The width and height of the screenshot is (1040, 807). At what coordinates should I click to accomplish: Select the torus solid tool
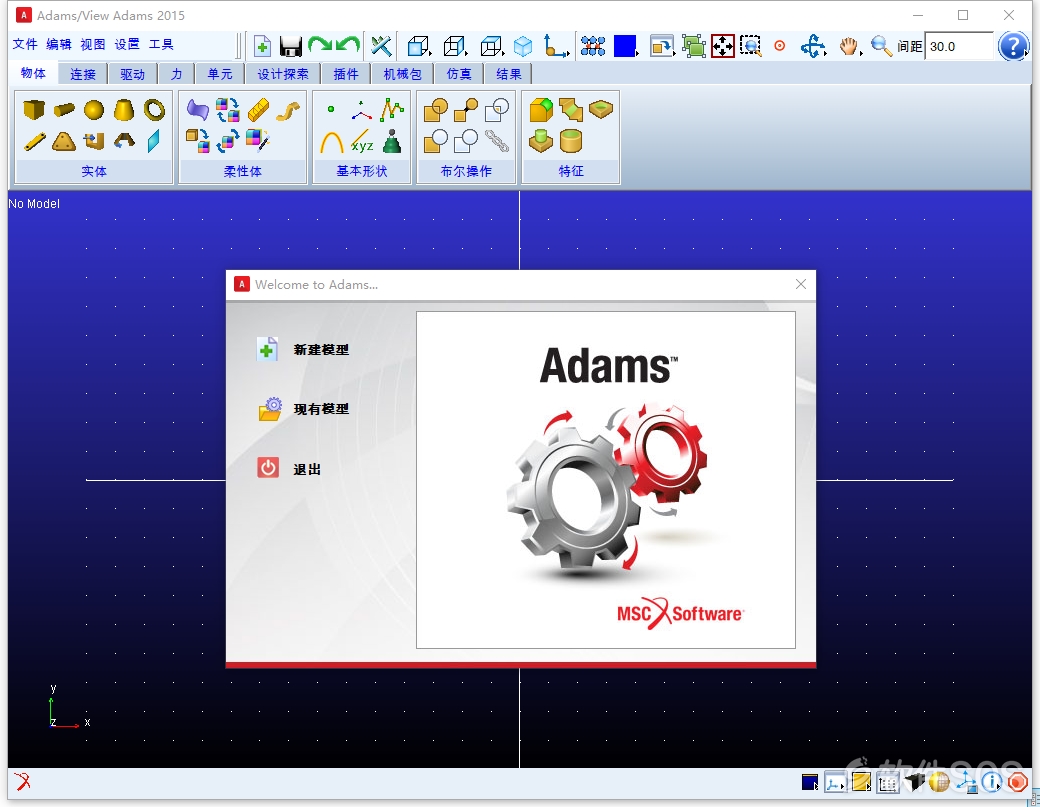point(155,109)
